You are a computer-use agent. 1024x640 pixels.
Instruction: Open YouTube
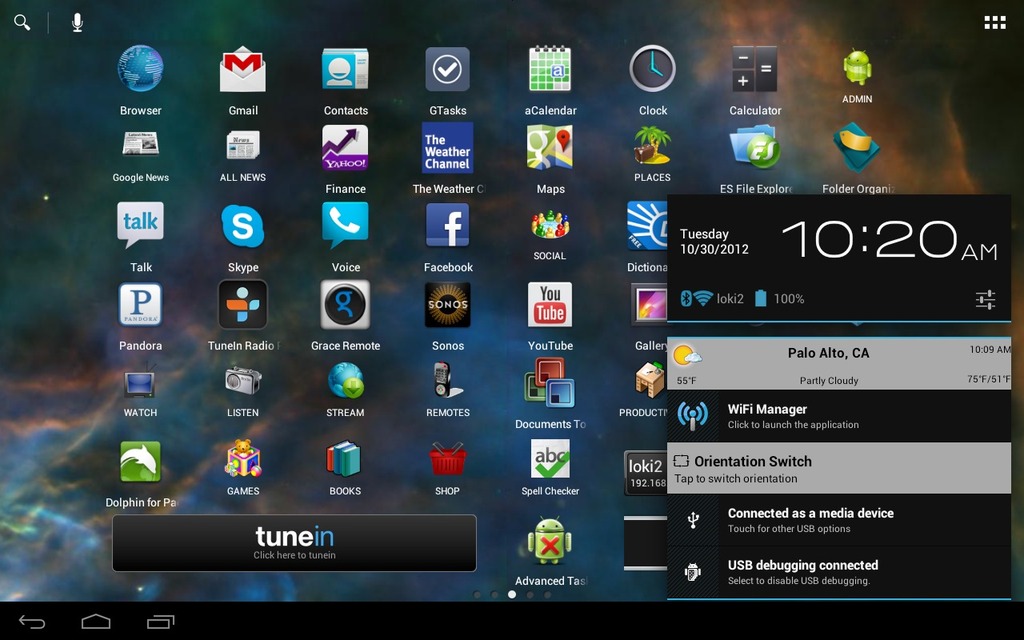tap(550, 304)
